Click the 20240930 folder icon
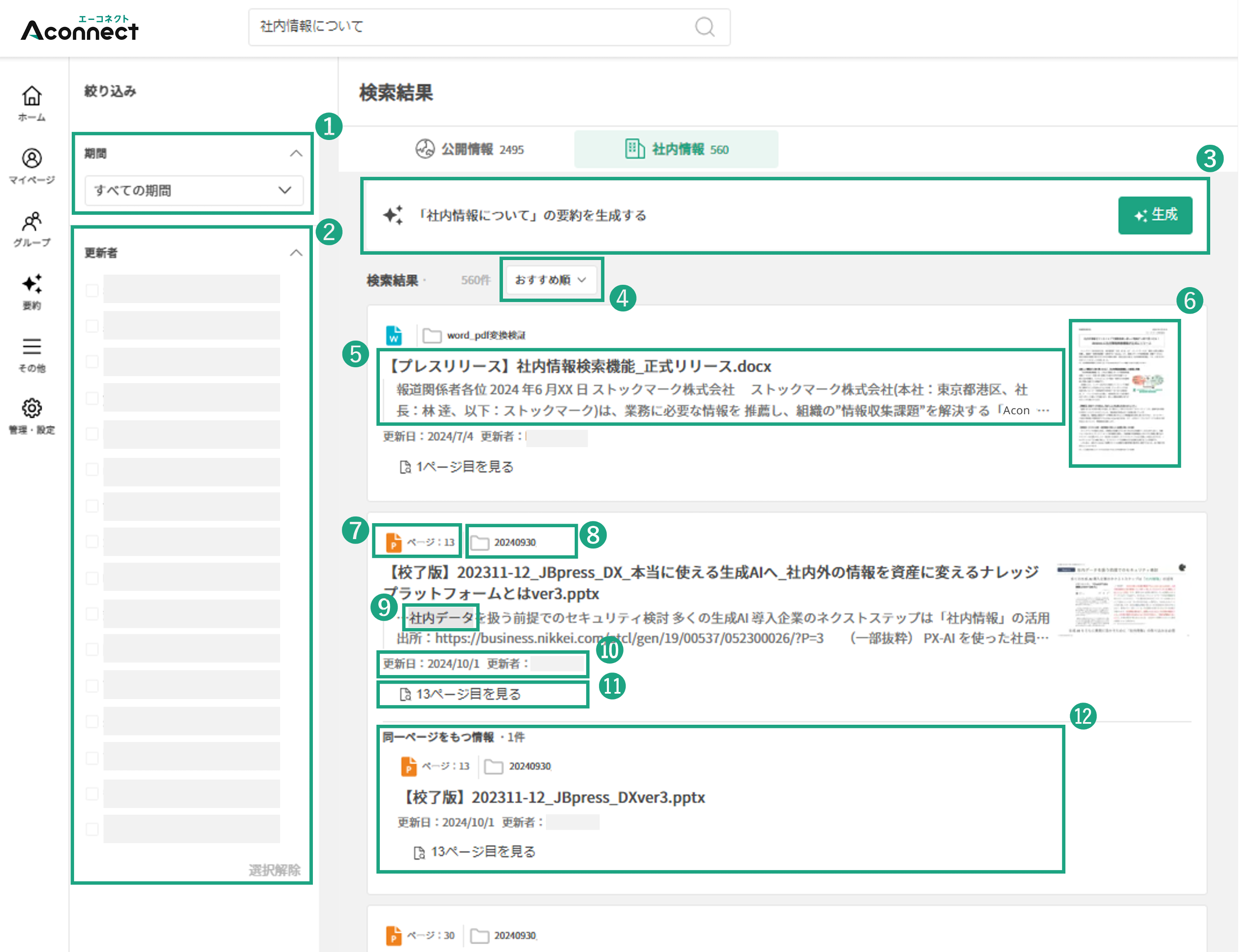 pos(480,542)
